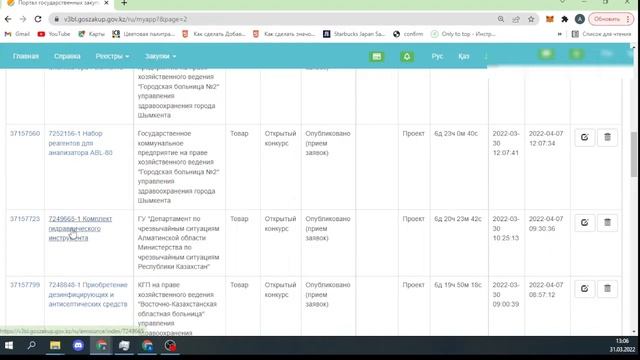The width and height of the screenshot is (640, 360).
Task: Open the extensions puzzle icon
Action: [x=564, y=19]
